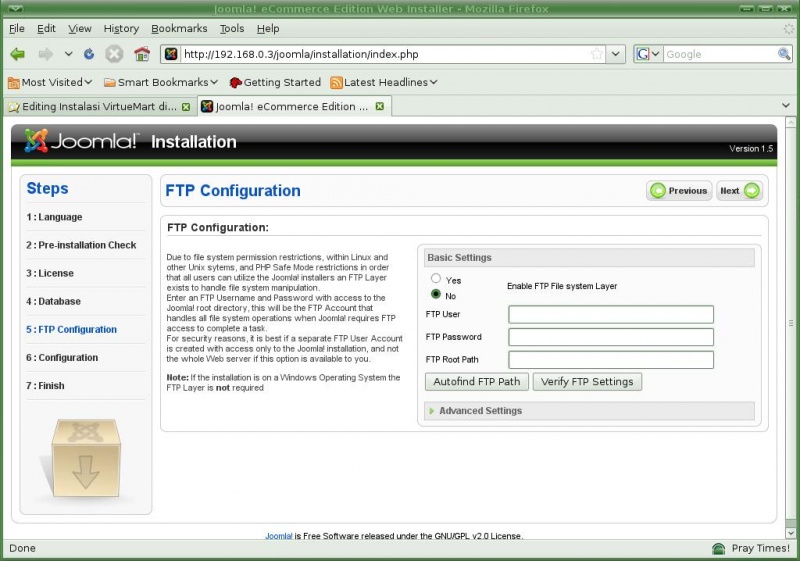Click the Most Visited folder icon

14,83
